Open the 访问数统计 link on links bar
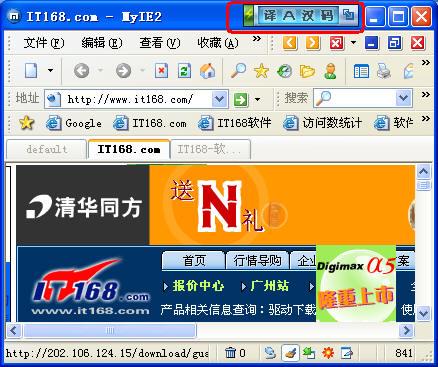The width and height of the screenshot is (438, 367). pos(323,123)
